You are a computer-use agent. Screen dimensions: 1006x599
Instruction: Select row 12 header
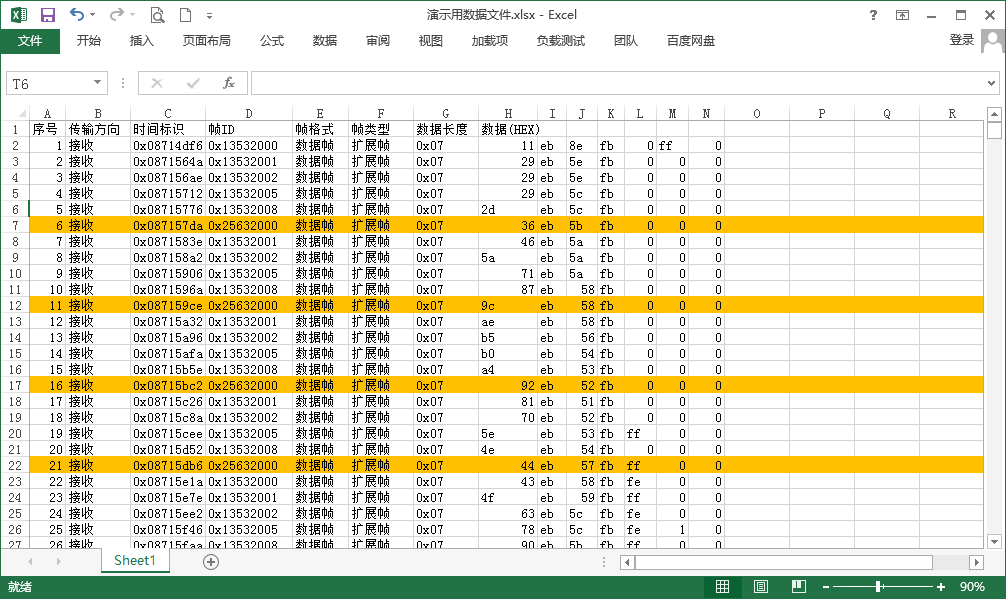(15, 306)
